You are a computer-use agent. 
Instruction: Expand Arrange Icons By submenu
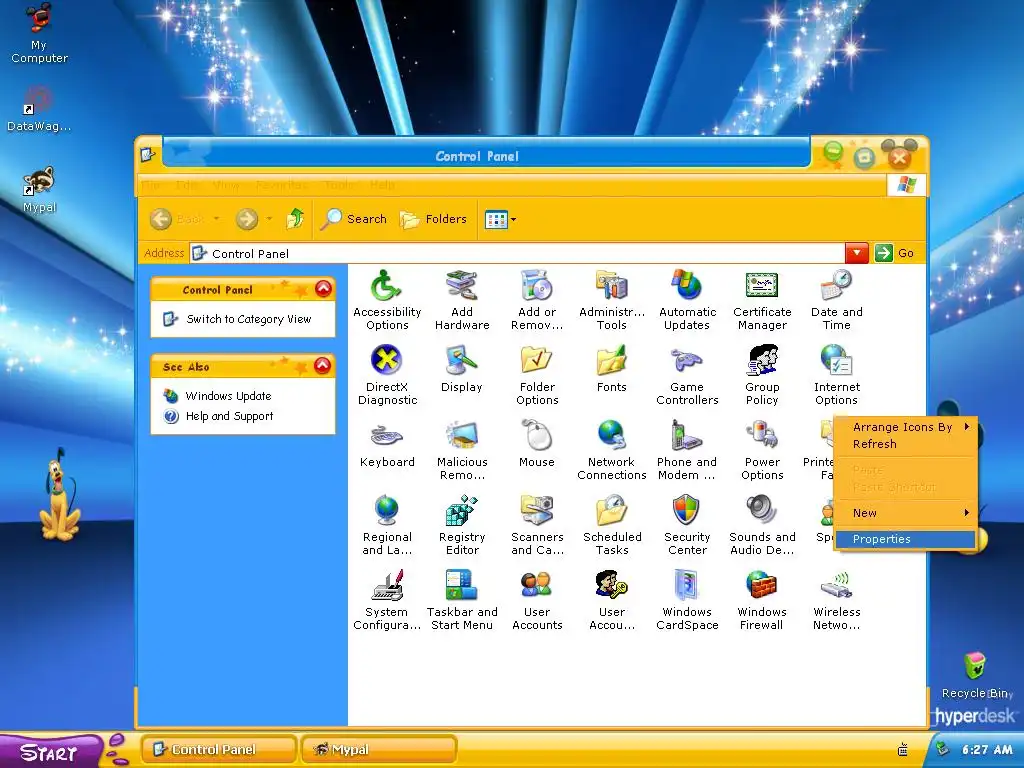tap(906, 427)
